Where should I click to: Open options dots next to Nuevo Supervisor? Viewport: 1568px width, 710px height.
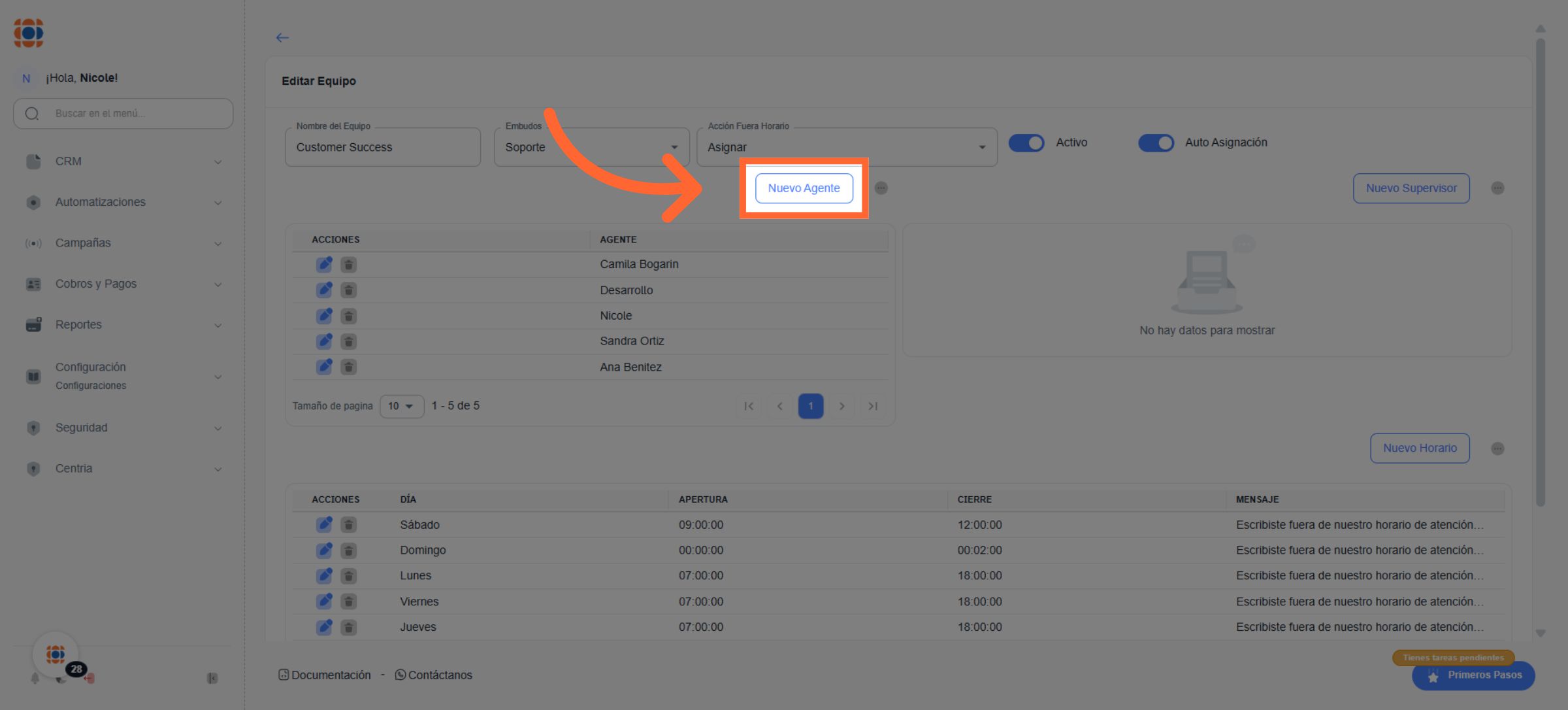coord(1497,188)
